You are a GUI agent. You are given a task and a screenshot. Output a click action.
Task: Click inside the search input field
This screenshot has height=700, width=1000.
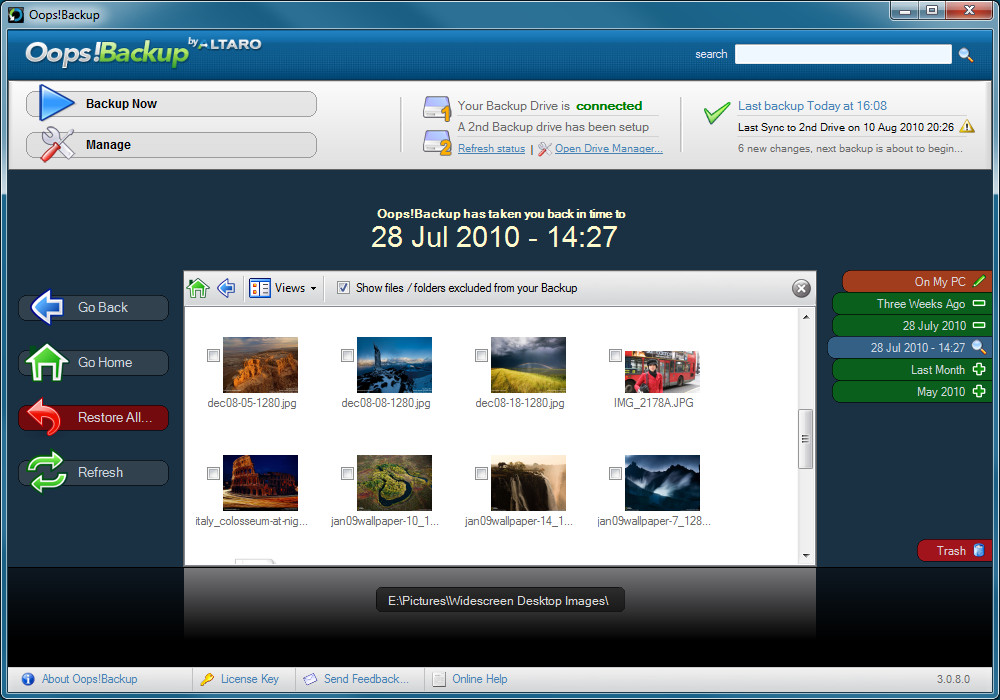(842, 54)
